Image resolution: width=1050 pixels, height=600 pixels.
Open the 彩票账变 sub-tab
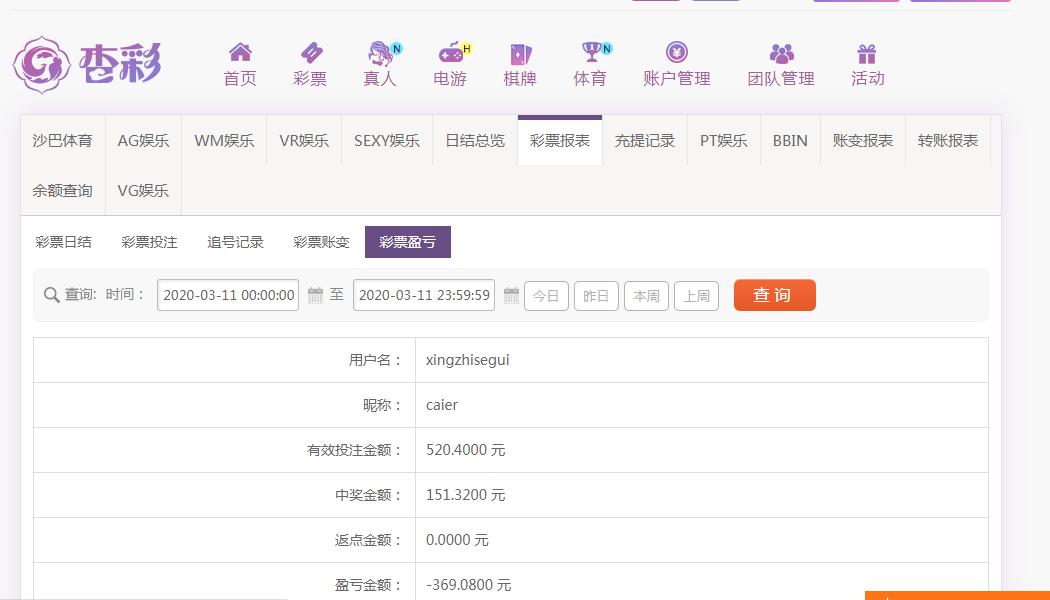tap(321, 242)
